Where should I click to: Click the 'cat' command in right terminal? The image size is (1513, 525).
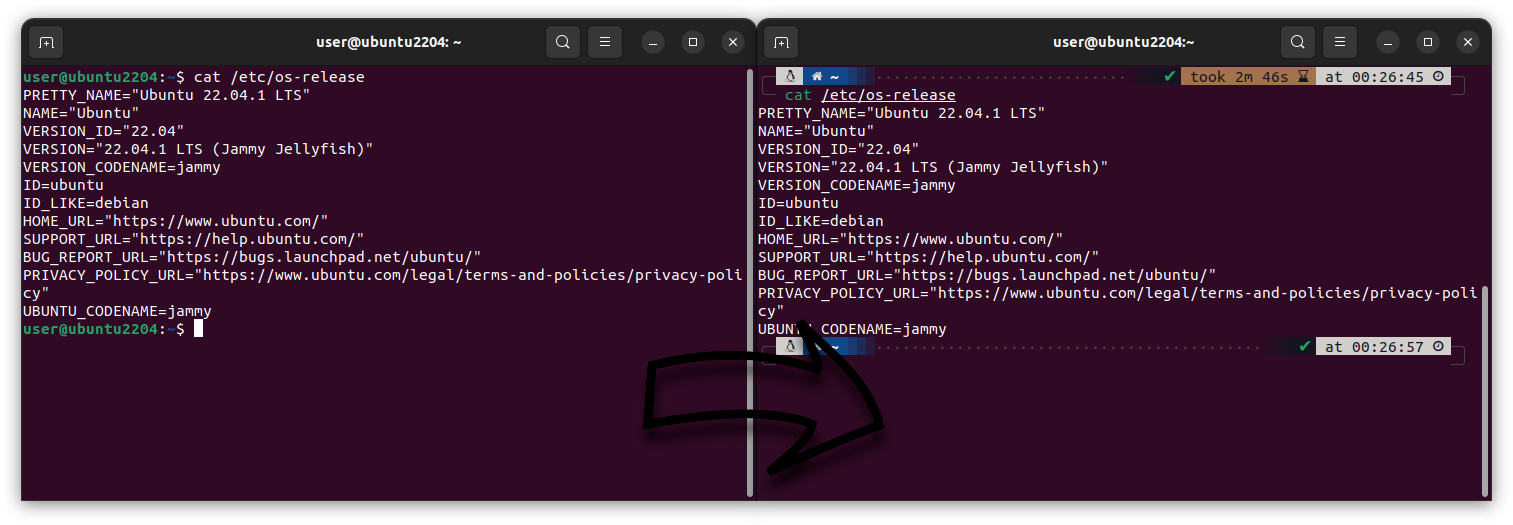[x=798, y=95]
